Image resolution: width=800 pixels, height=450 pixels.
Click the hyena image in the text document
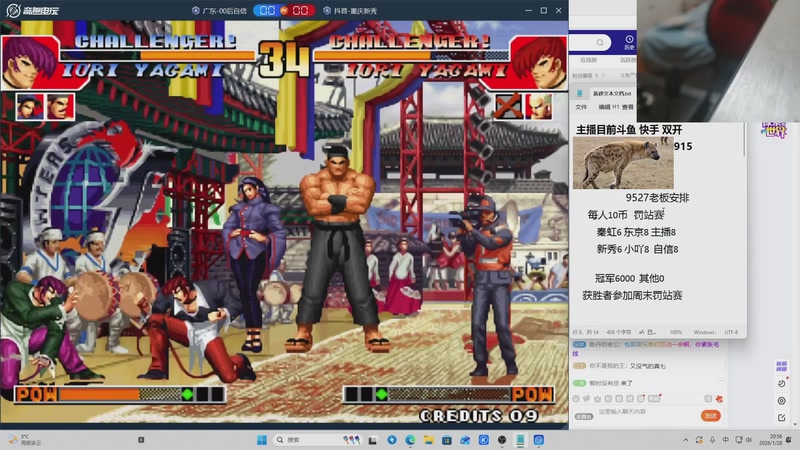pyautogui.click(x=623, y=163)
